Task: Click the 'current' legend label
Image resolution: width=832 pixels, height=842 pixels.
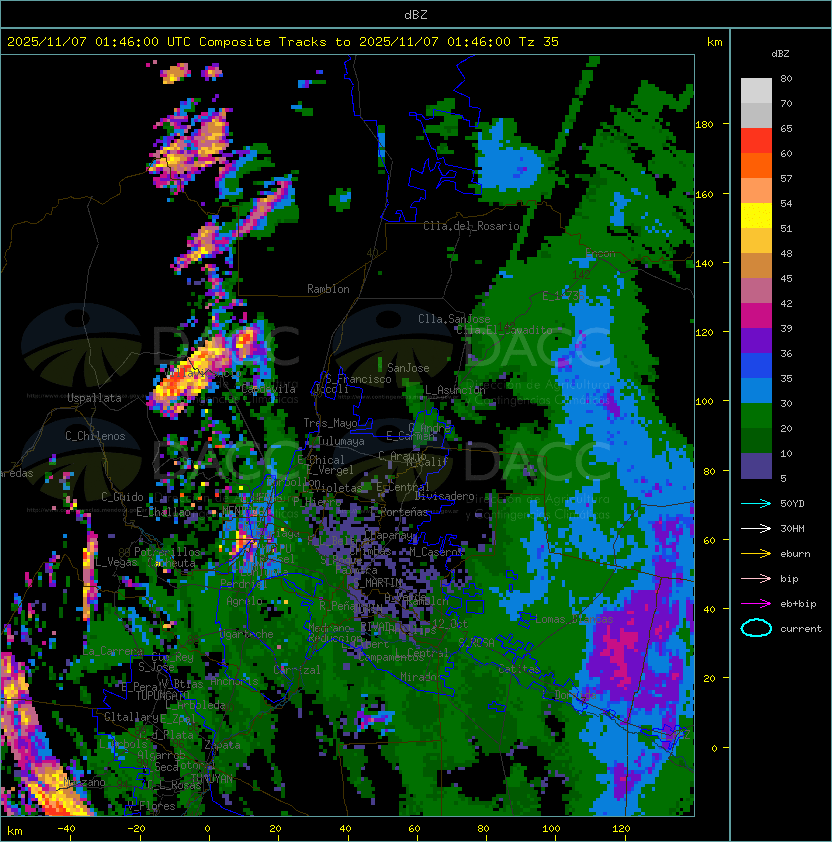Action: pos(801,629)
